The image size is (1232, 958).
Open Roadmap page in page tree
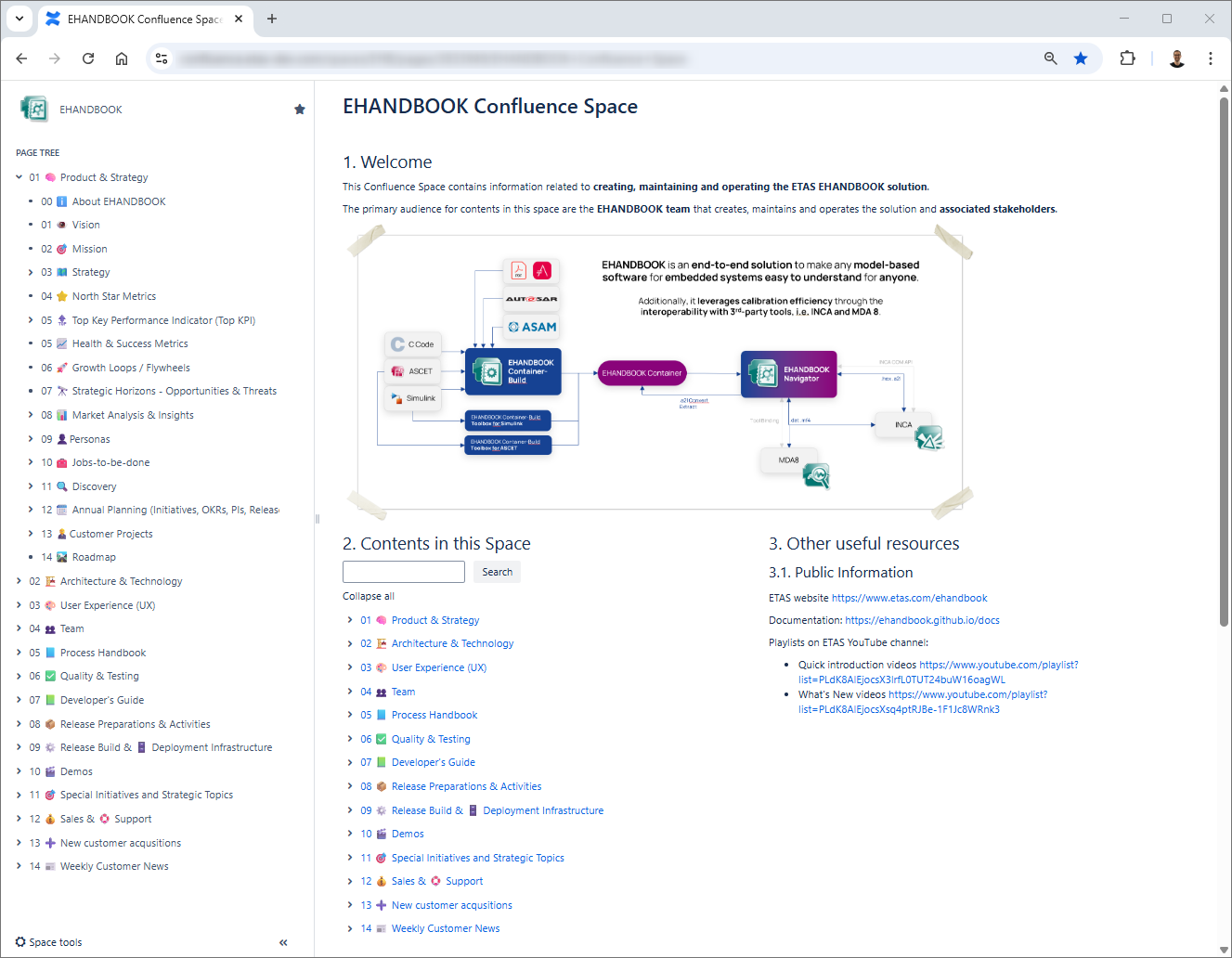(94, 557)
